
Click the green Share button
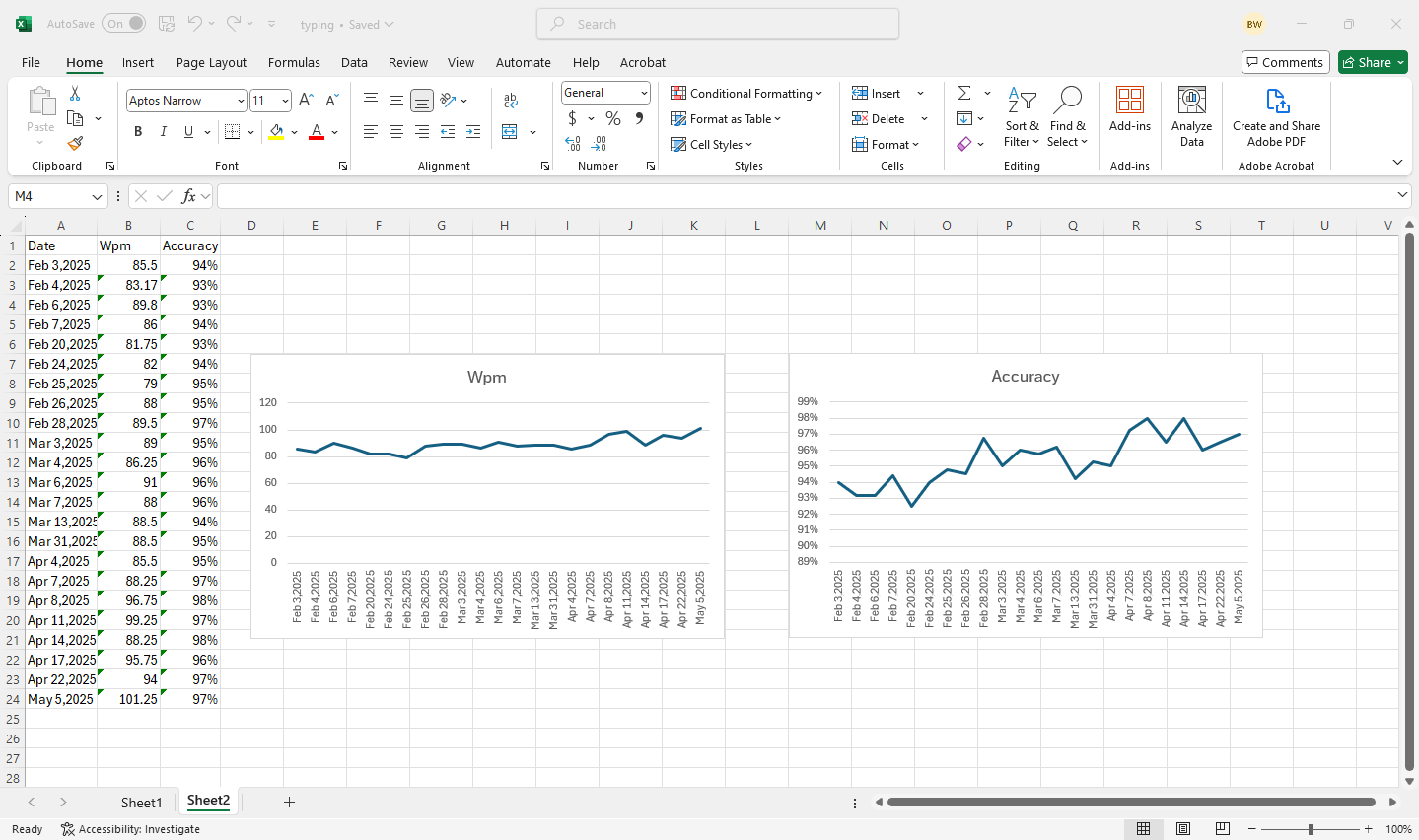click(1373, 62)
